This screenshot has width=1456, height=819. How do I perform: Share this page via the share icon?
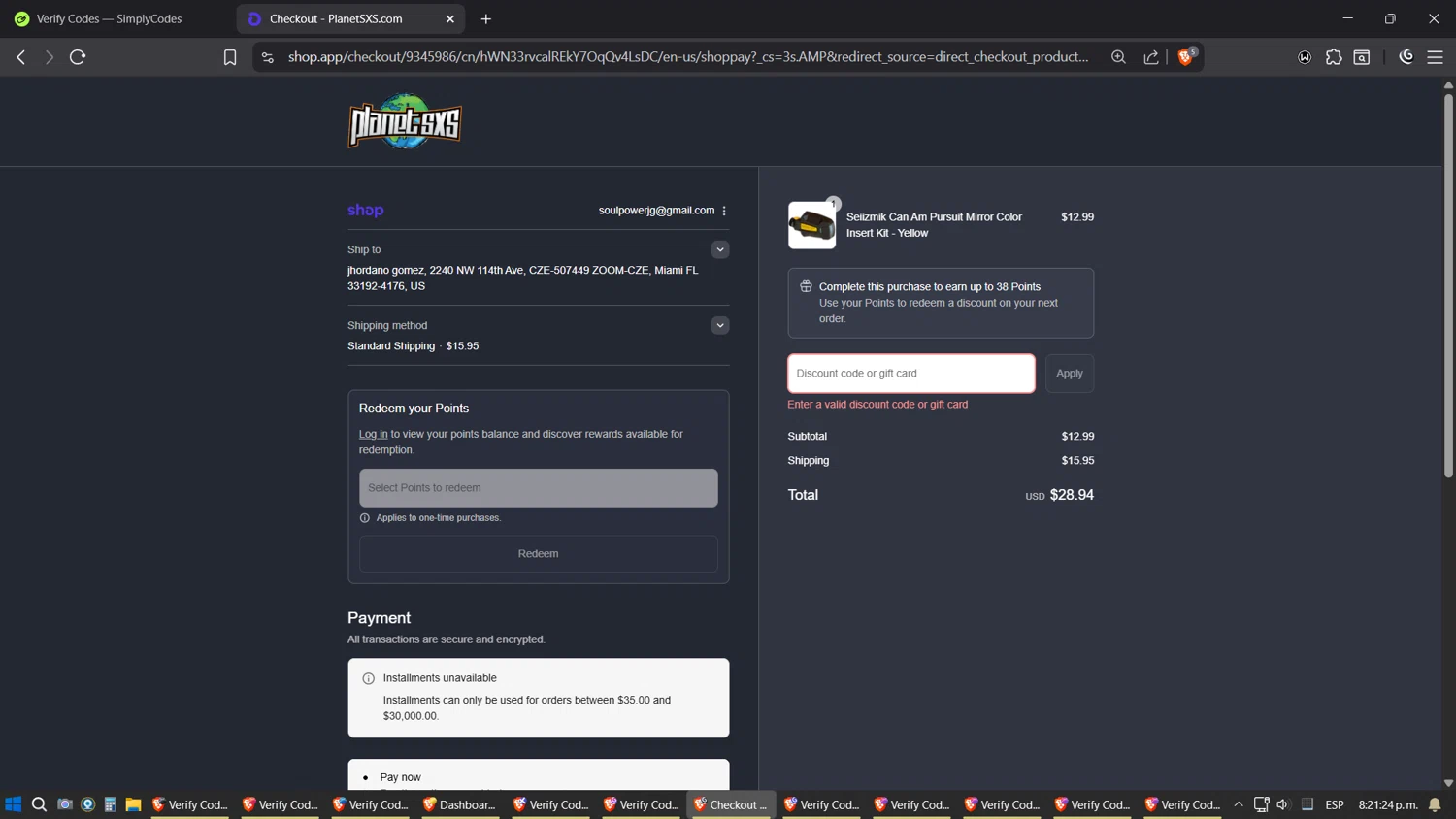pyautogui.click(x=1151, y=57)
